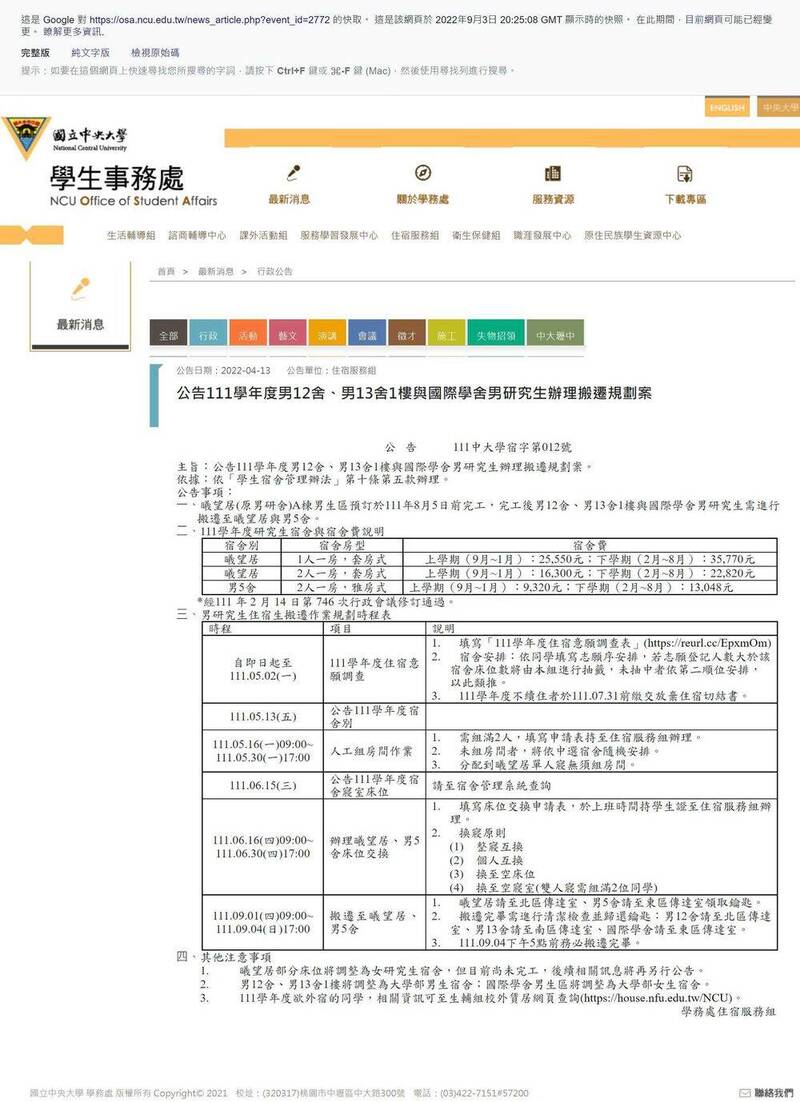Select the 演講 category tab
Image resolution: width=800 pixels, height=1102 pixels.
[327, 333]
